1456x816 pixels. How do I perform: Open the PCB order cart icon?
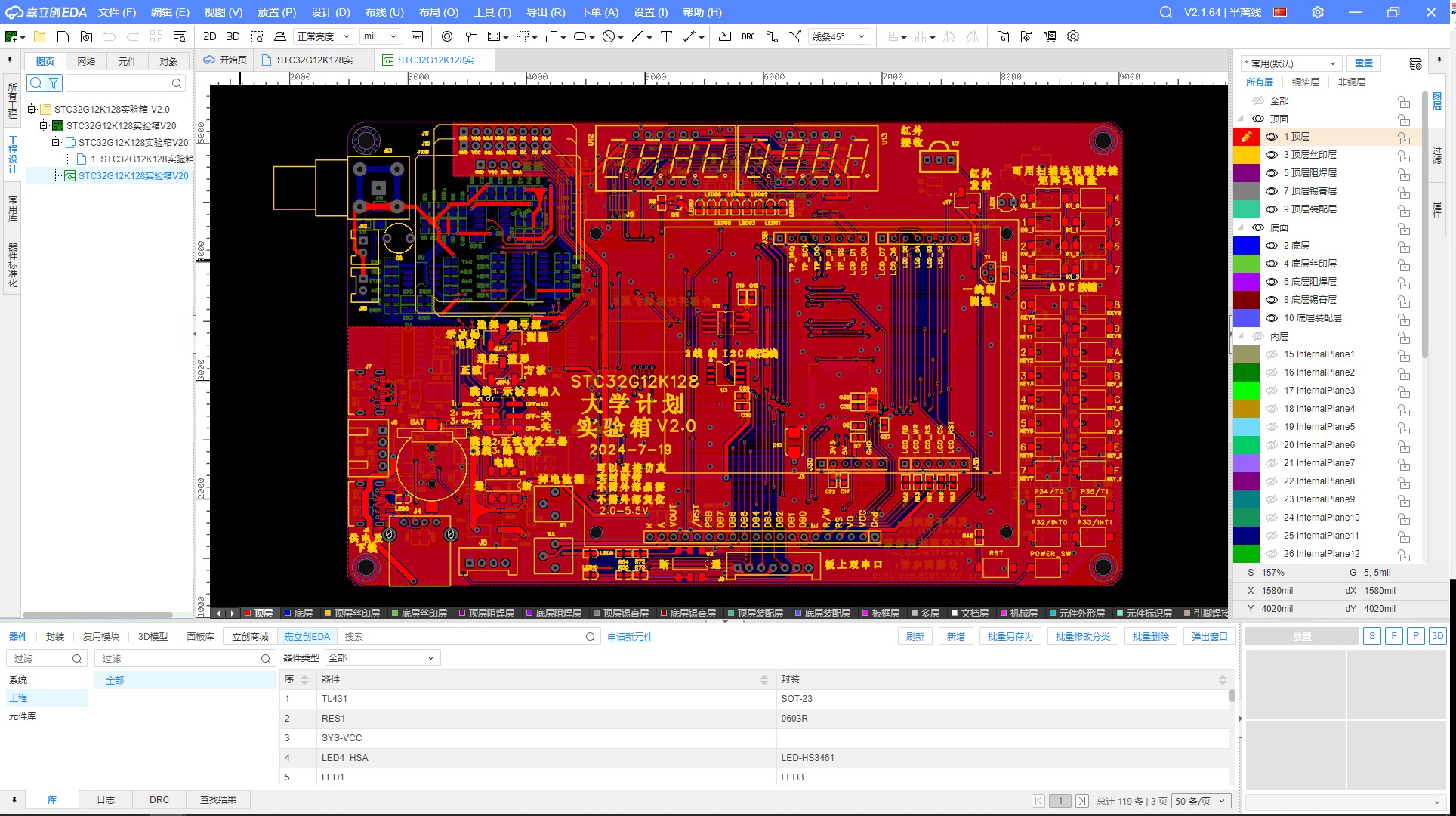1050,36
